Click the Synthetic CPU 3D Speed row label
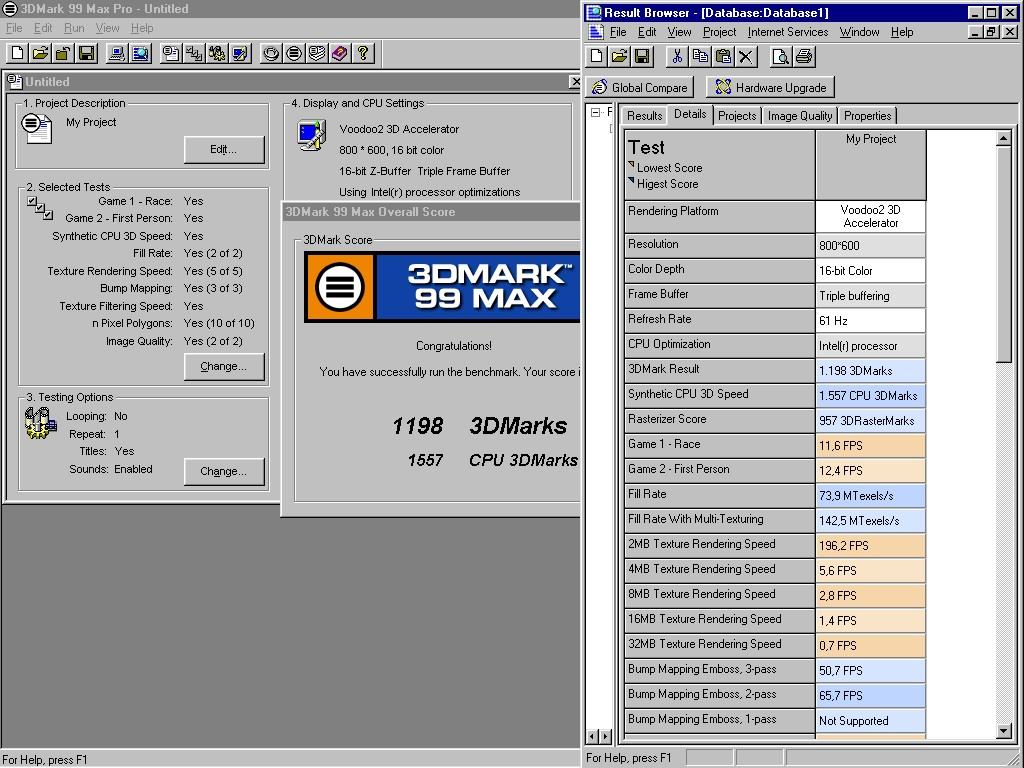The width and height of the screenshot is (1024, 768). point(720,394)
